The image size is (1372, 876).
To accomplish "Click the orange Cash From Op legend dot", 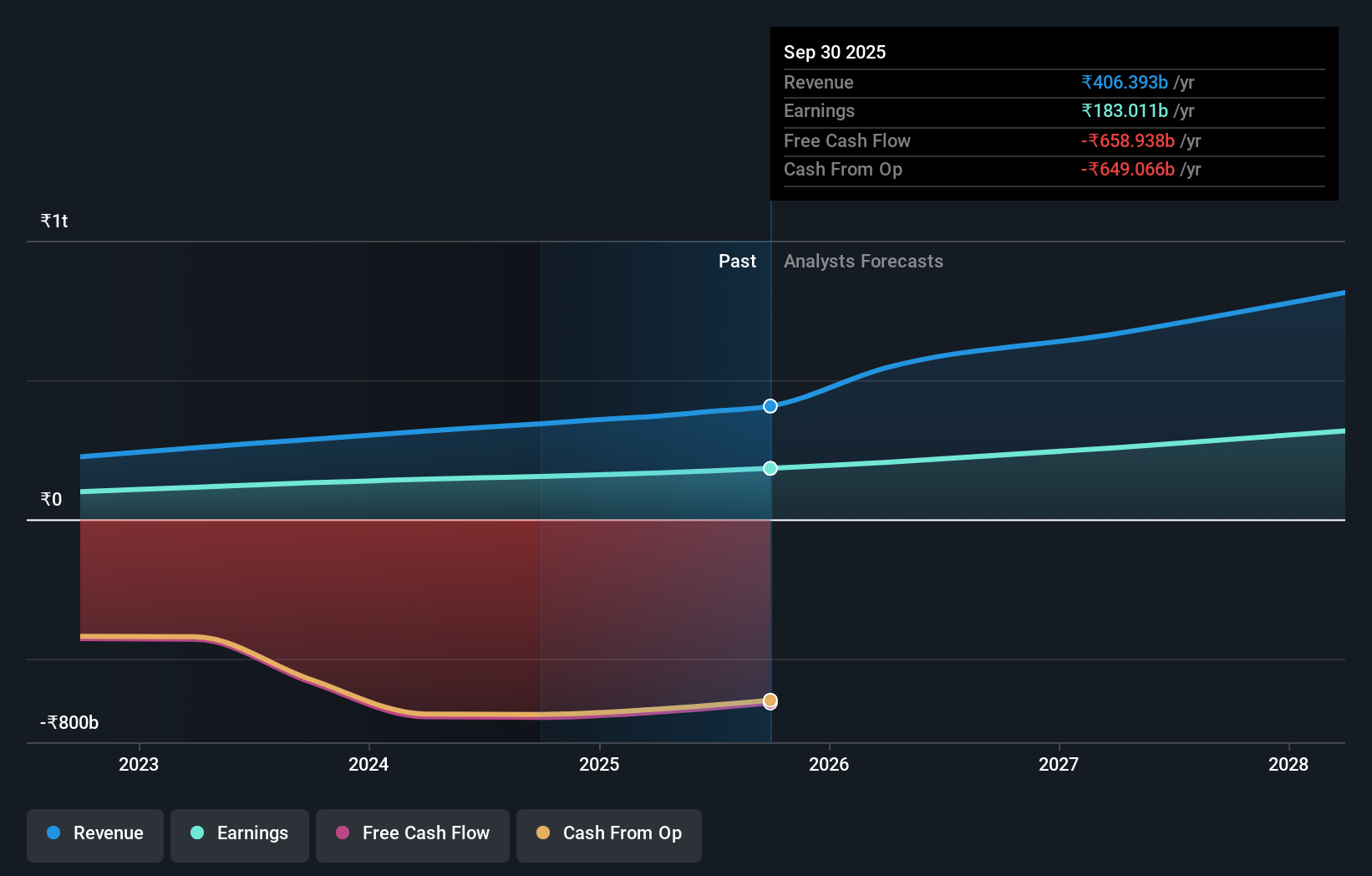I will [543, 833].
